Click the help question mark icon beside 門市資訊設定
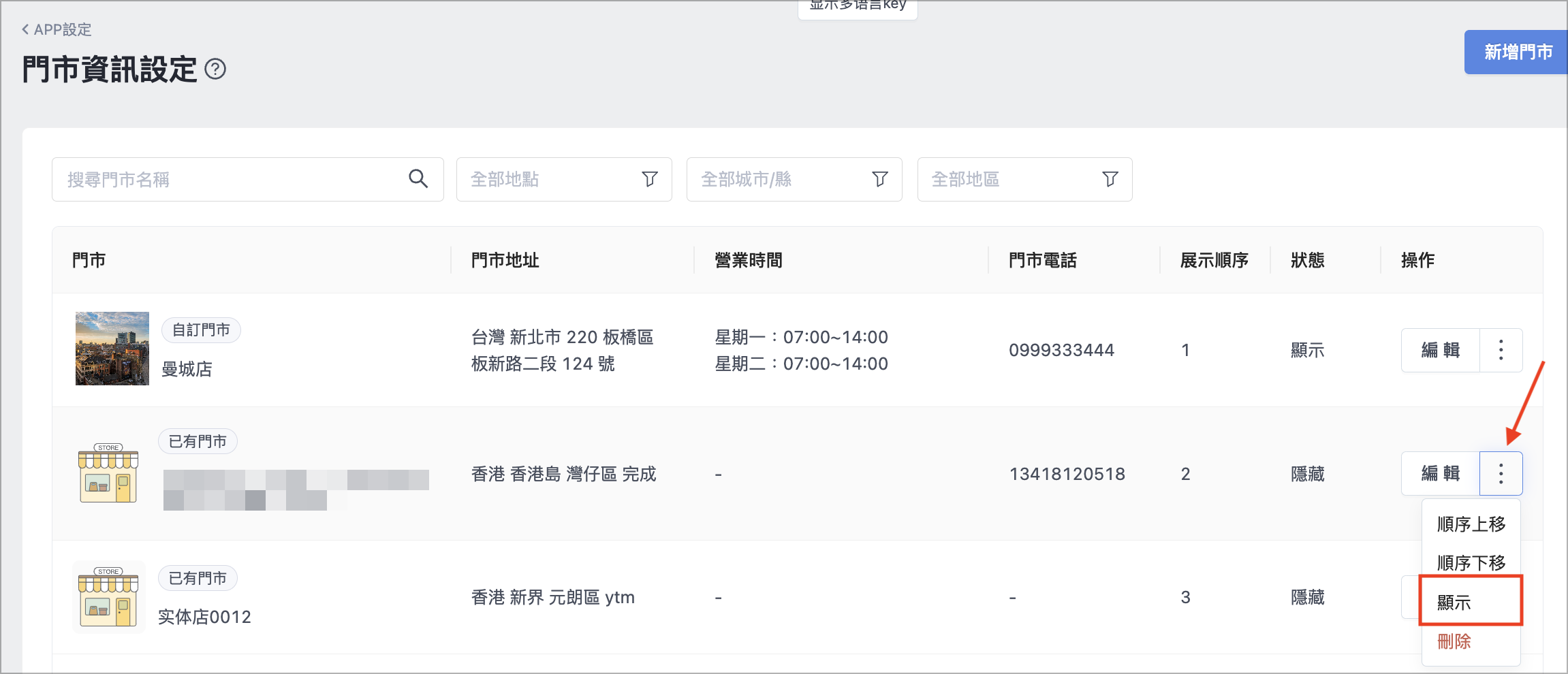 [x=215, y=69]
